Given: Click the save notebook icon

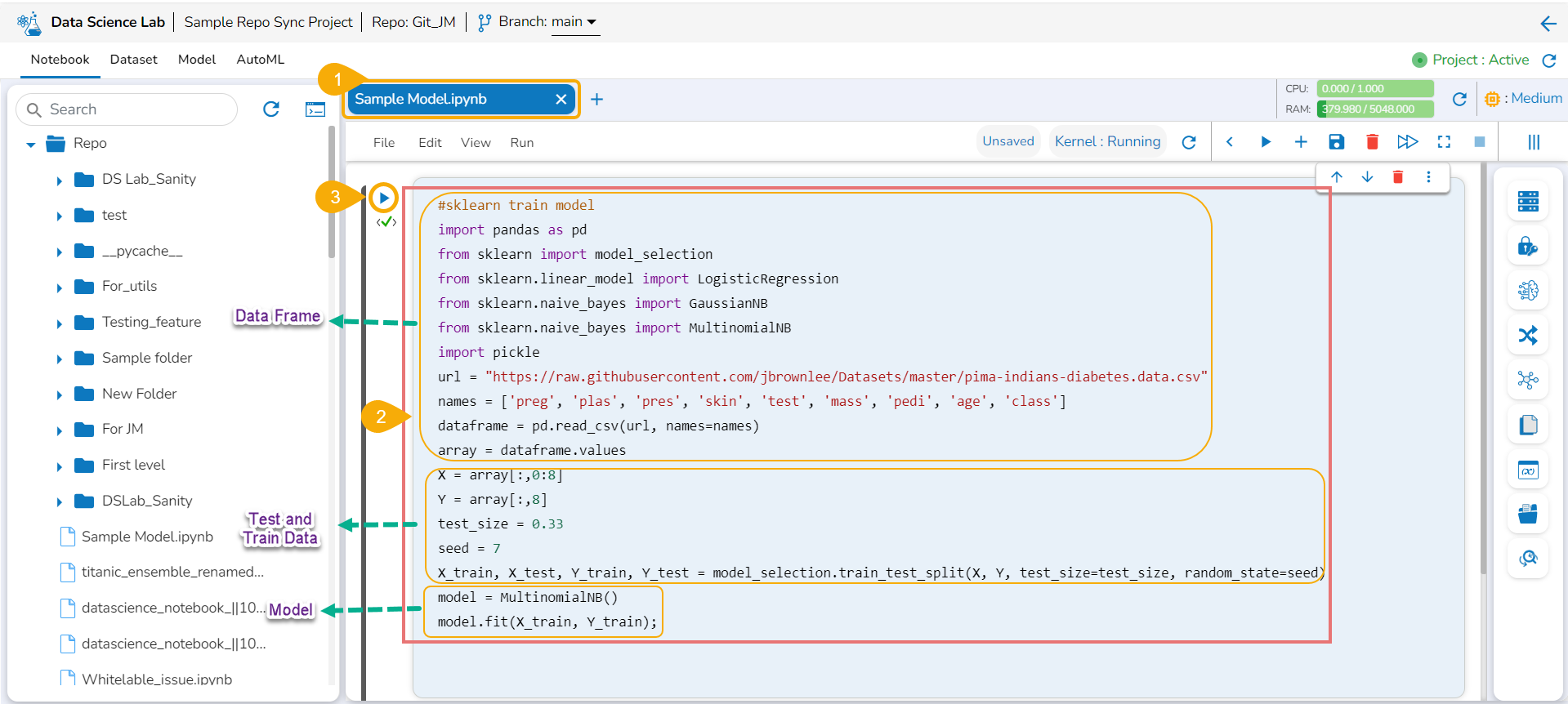Looking at the screenshot, I should click(x=1336, y=142).
